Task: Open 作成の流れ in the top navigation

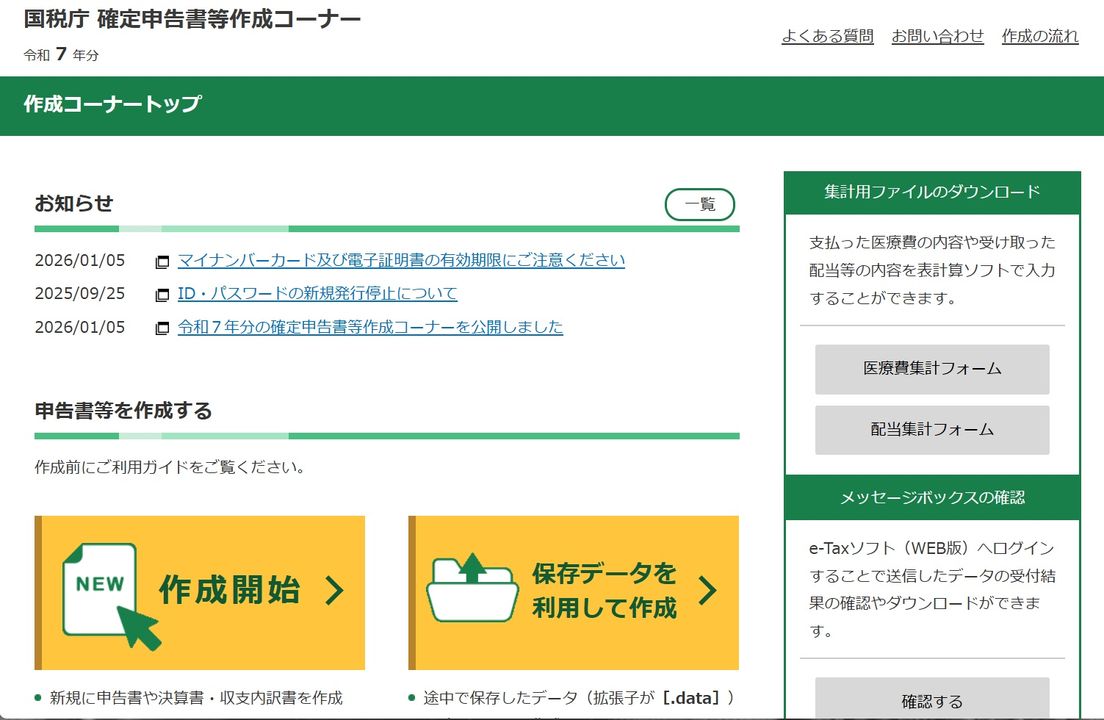Action: [1040, 36]
